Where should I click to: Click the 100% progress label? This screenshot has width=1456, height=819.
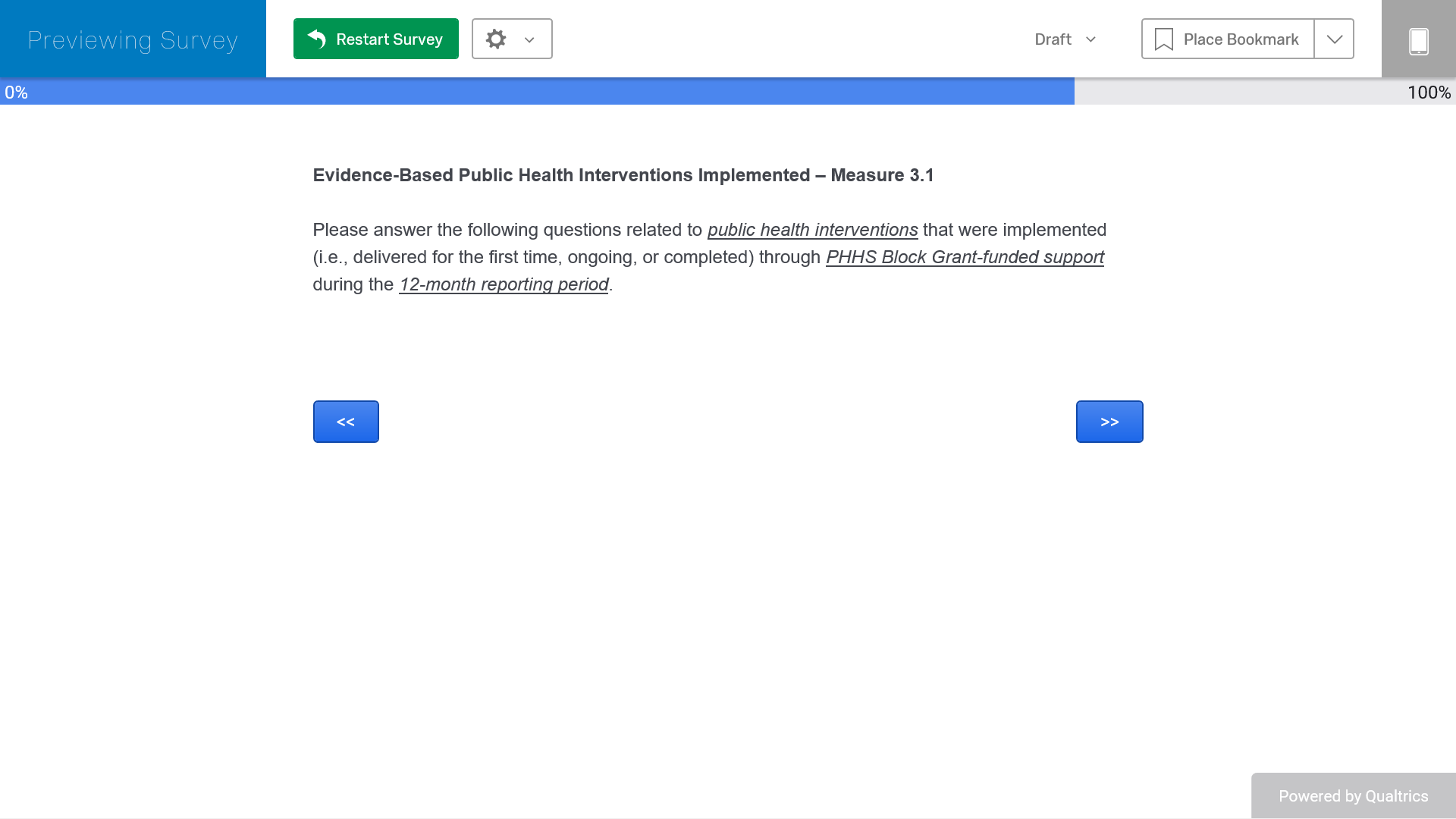coord(1429,93)
